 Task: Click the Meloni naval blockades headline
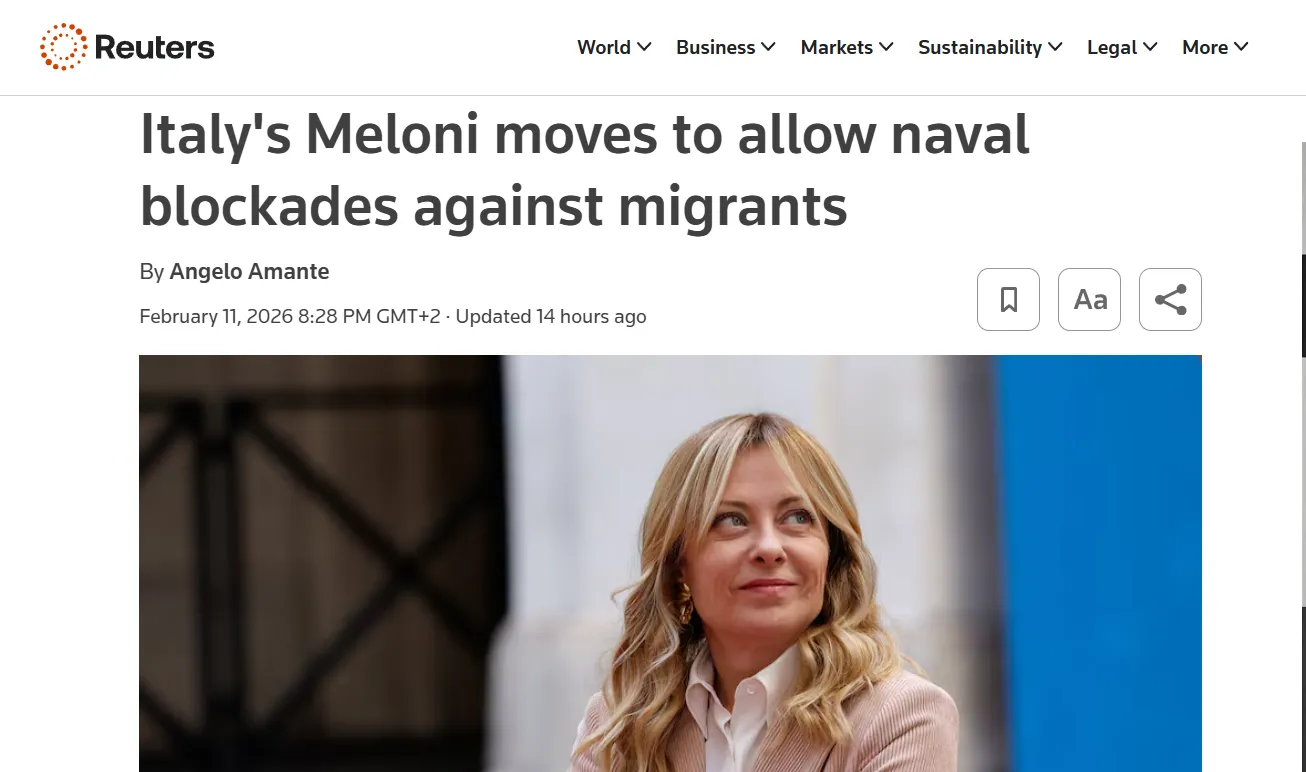coord(585,170)
